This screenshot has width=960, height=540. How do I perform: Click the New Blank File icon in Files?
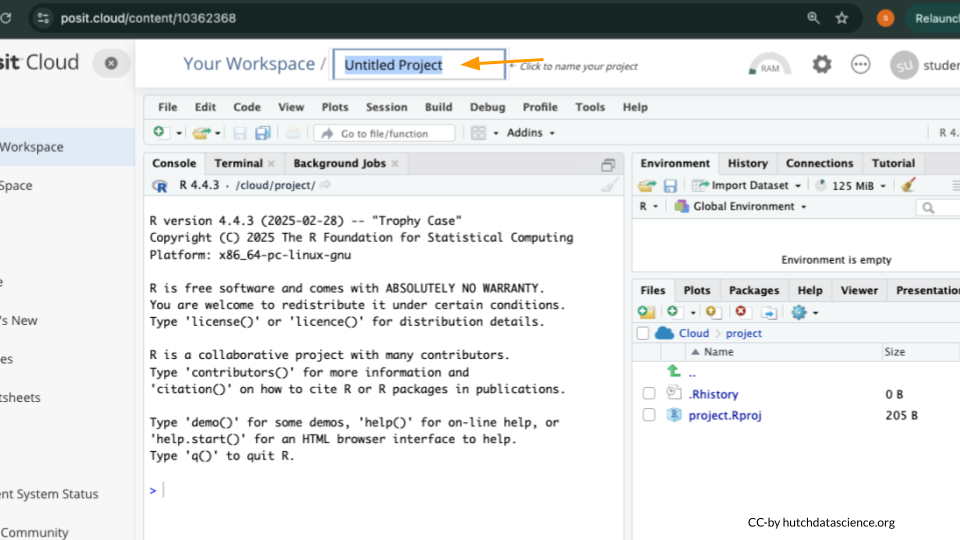coord(673,312)
